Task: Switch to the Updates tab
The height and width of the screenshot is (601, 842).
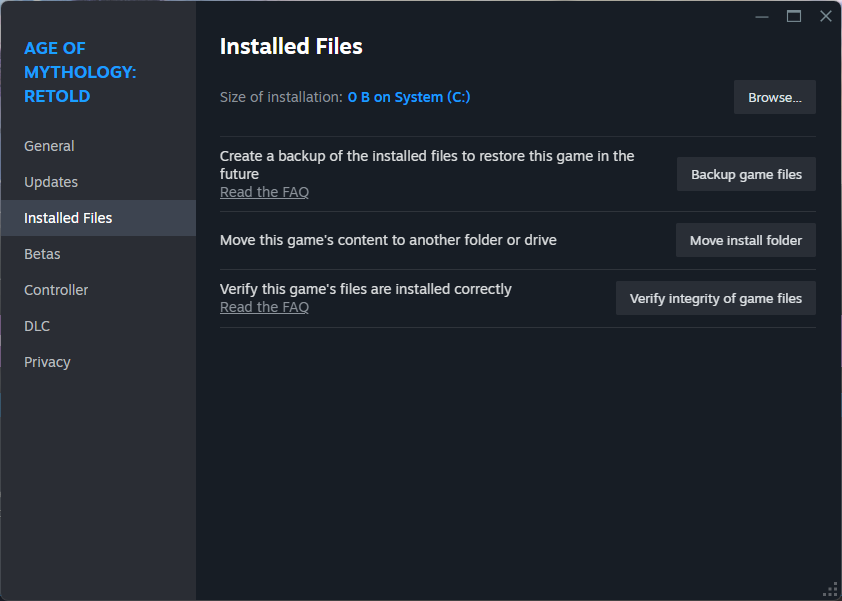Action: pos(51,182)
